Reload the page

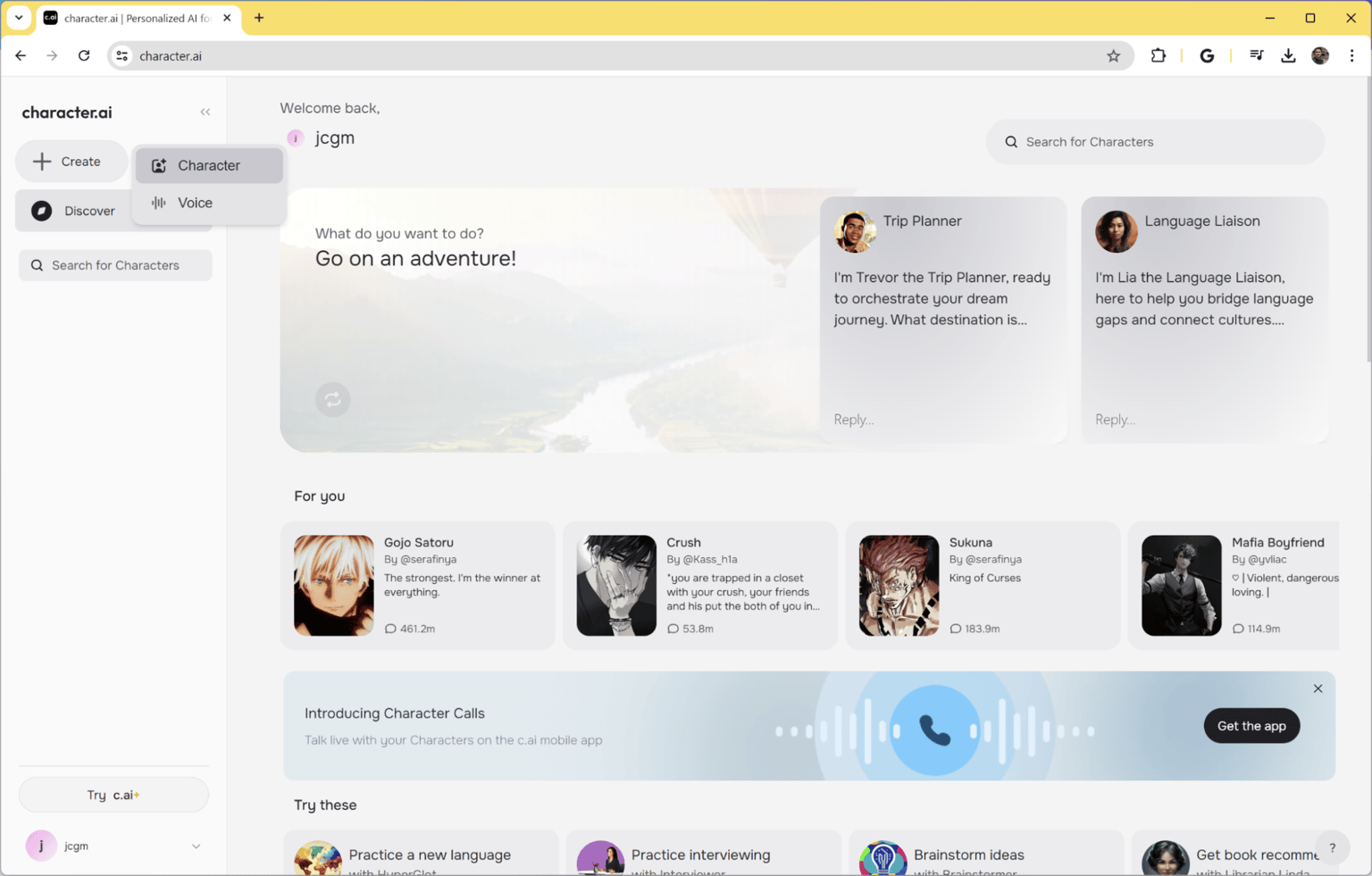point(84,55)
